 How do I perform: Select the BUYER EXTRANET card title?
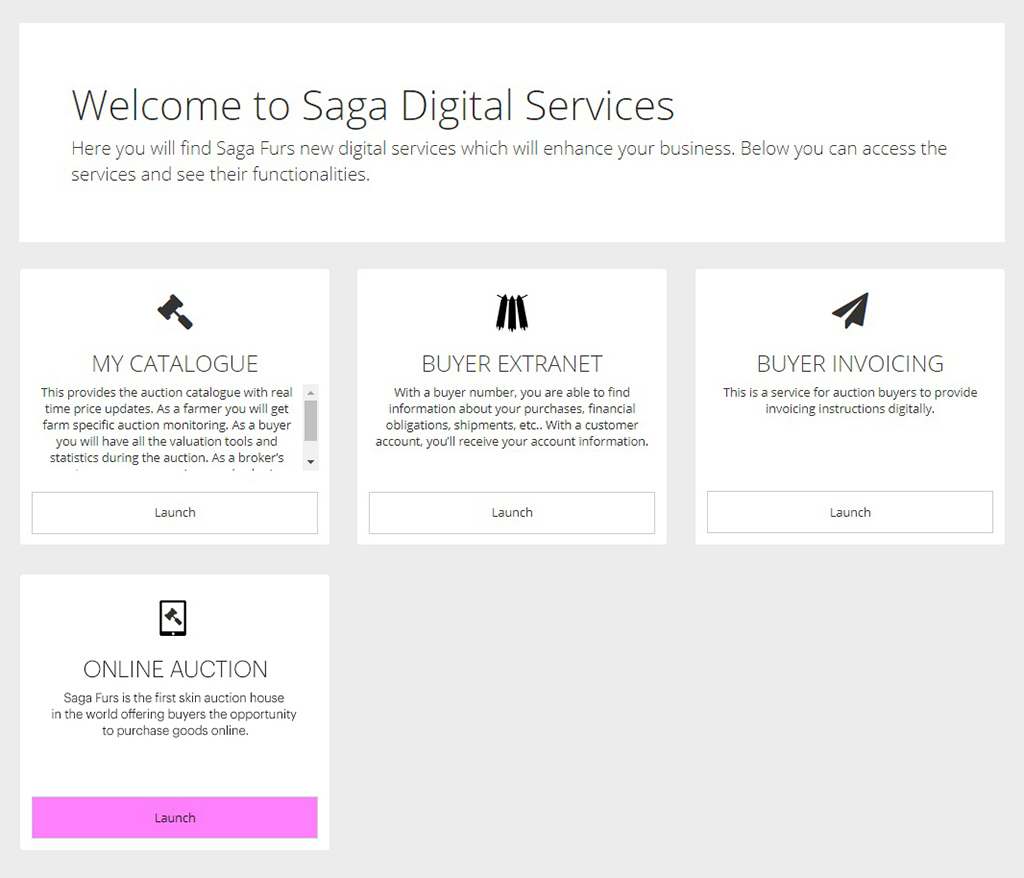512,363
